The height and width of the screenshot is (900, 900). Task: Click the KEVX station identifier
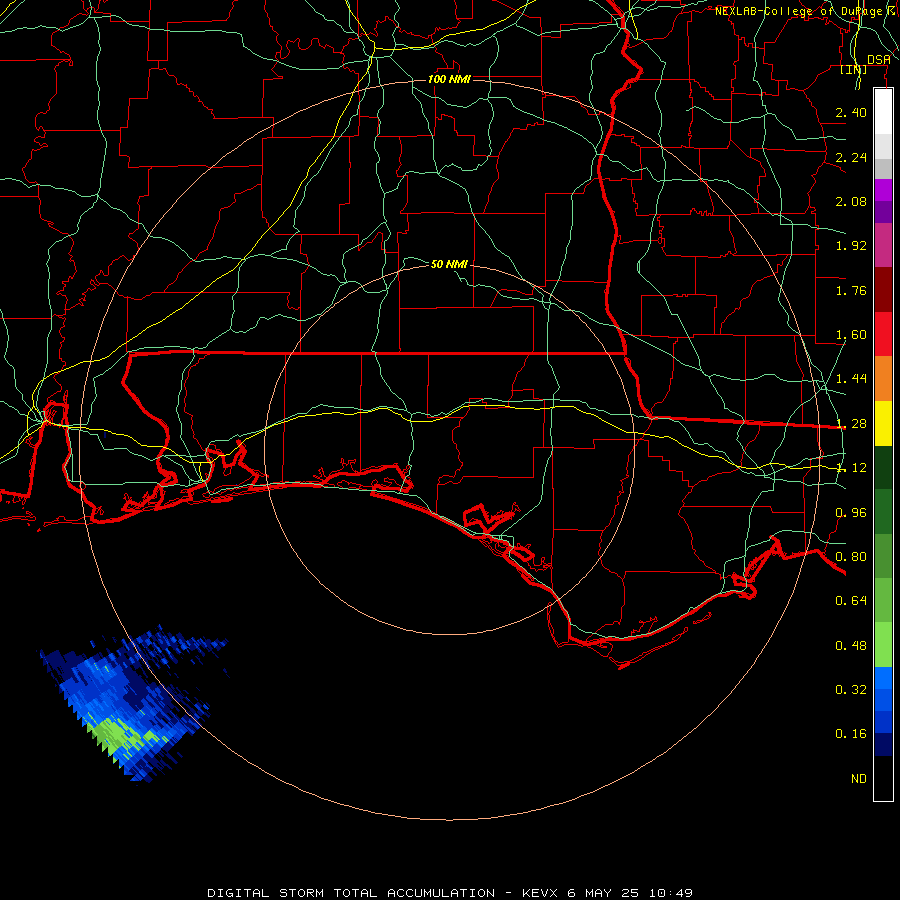coord(540,893)
